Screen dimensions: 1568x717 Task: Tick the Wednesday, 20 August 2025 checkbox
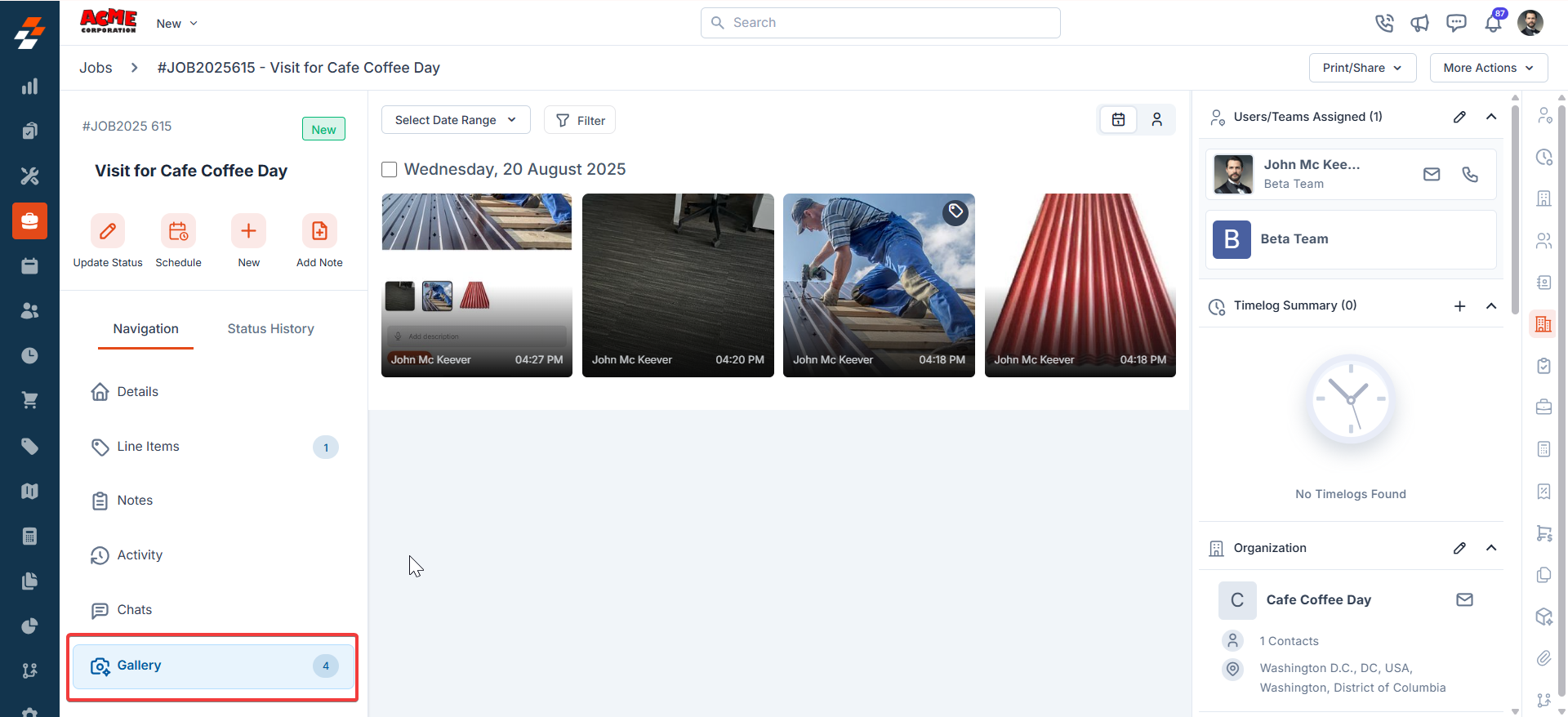tap(390, 169)
